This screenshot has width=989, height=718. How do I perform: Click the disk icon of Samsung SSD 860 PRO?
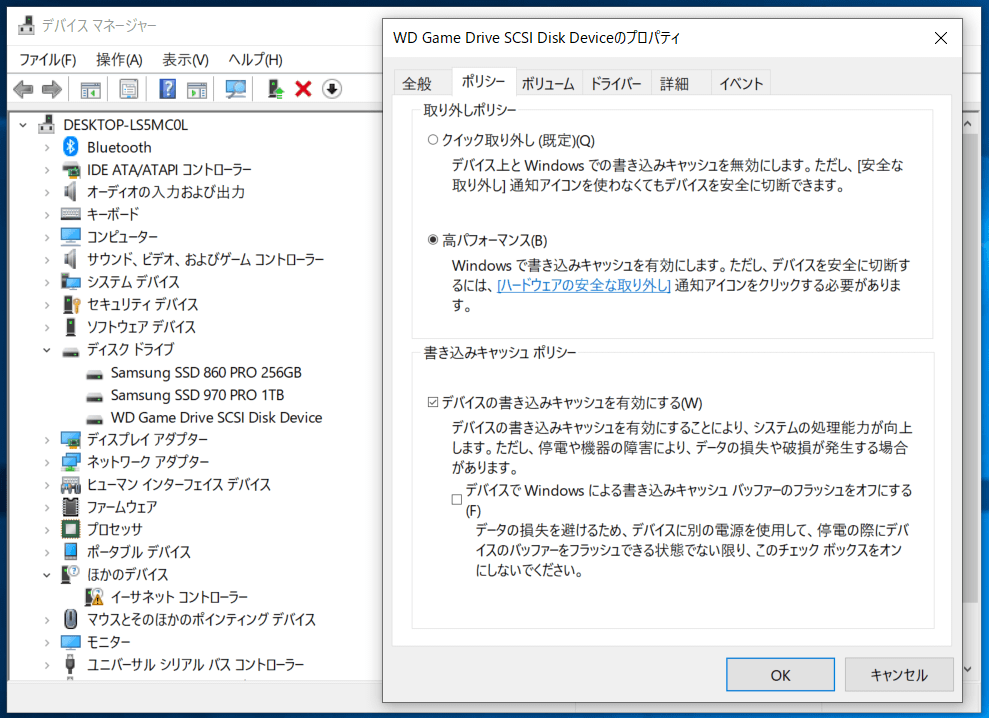coord(95,374)
